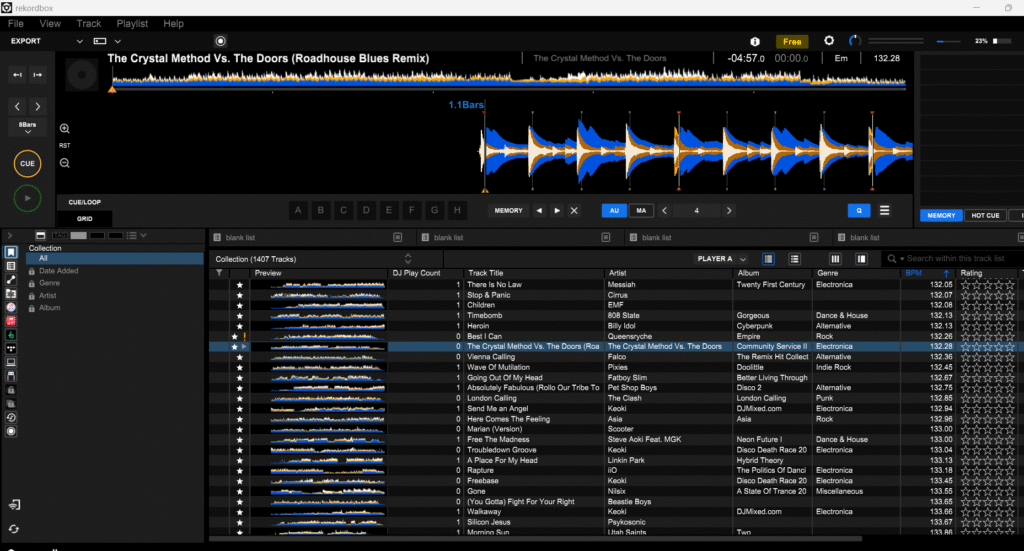Step beat jump forward arrow

(x=38, y=106)
